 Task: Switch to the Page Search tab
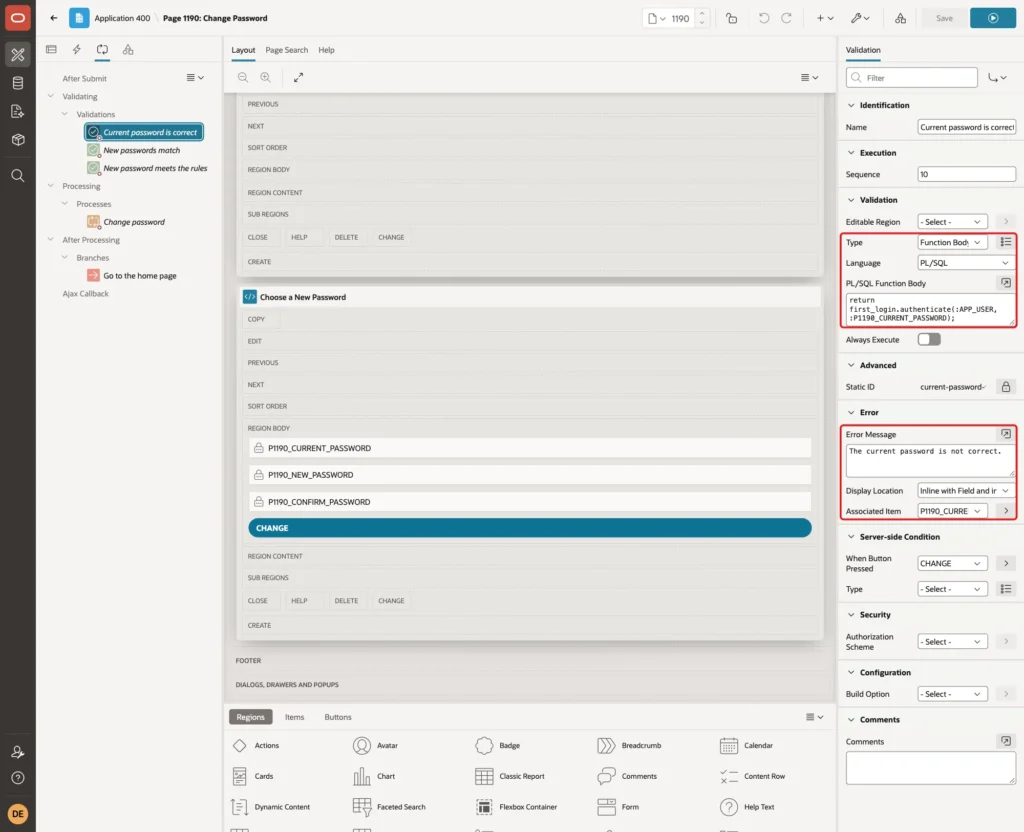[x=286, y=50]
